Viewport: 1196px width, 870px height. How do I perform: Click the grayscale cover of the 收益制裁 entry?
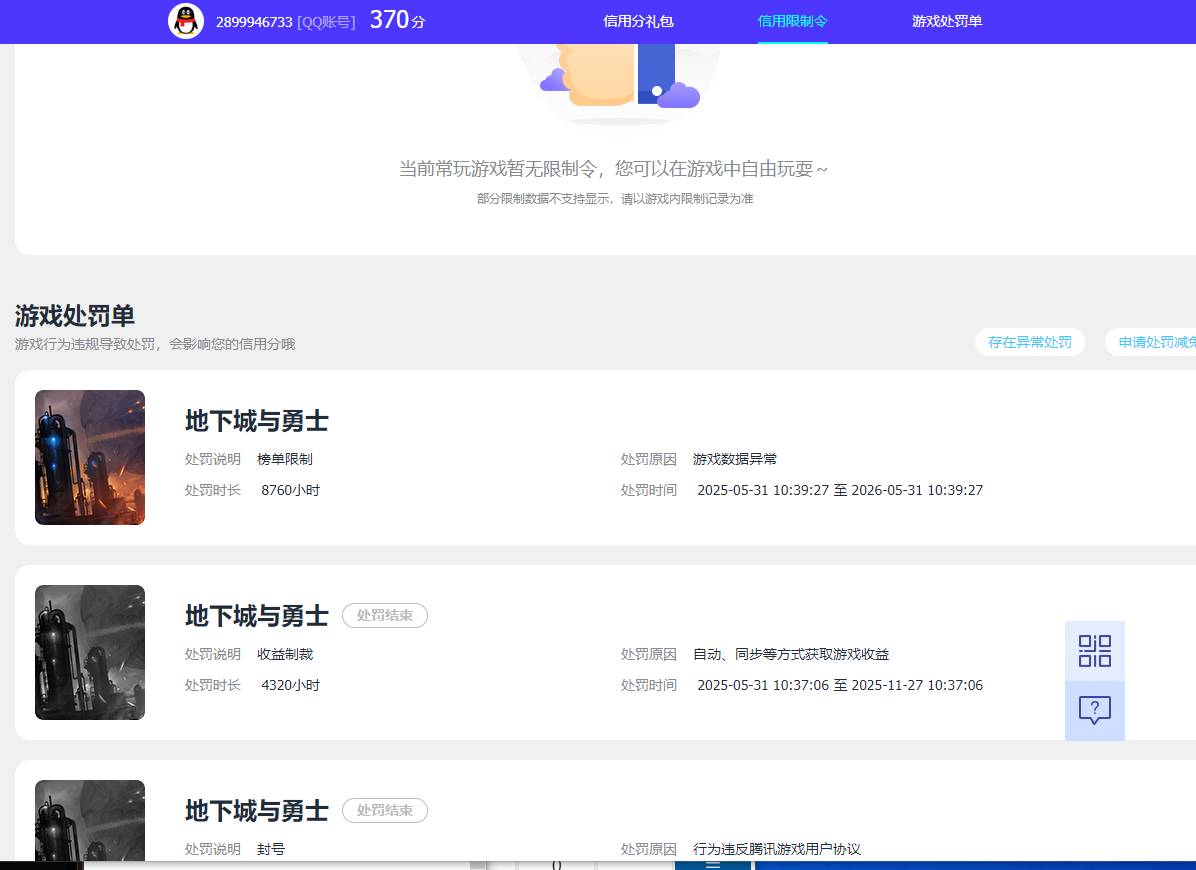coord(90,652)
